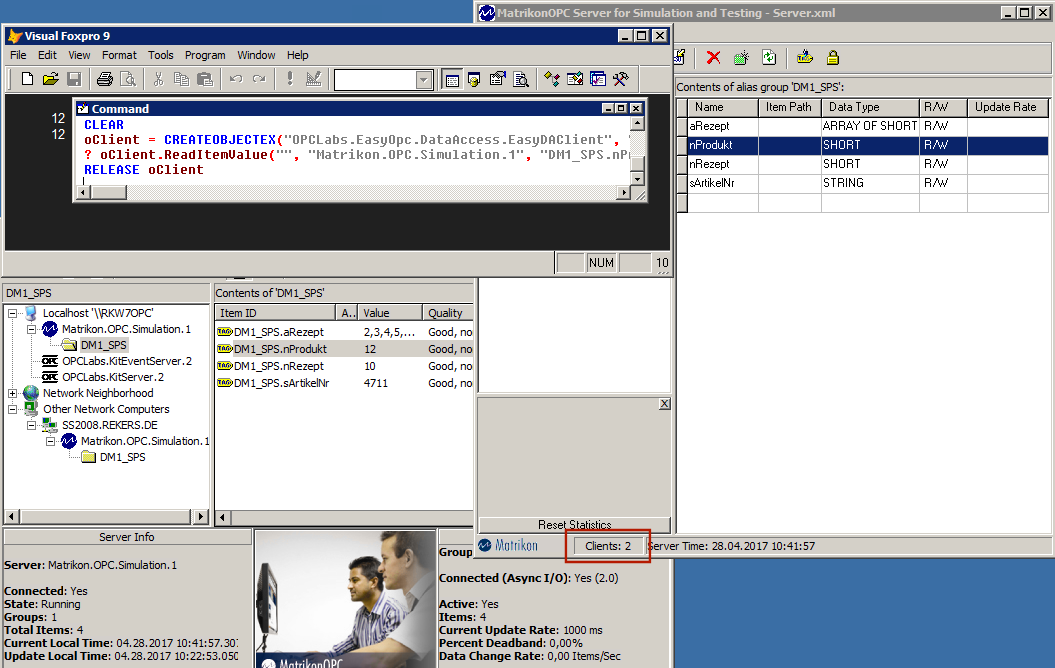Select OPCLabs.KitEventServer.2 in the server tree
The width and height of the screenshot is (1055, 668).
126,361
